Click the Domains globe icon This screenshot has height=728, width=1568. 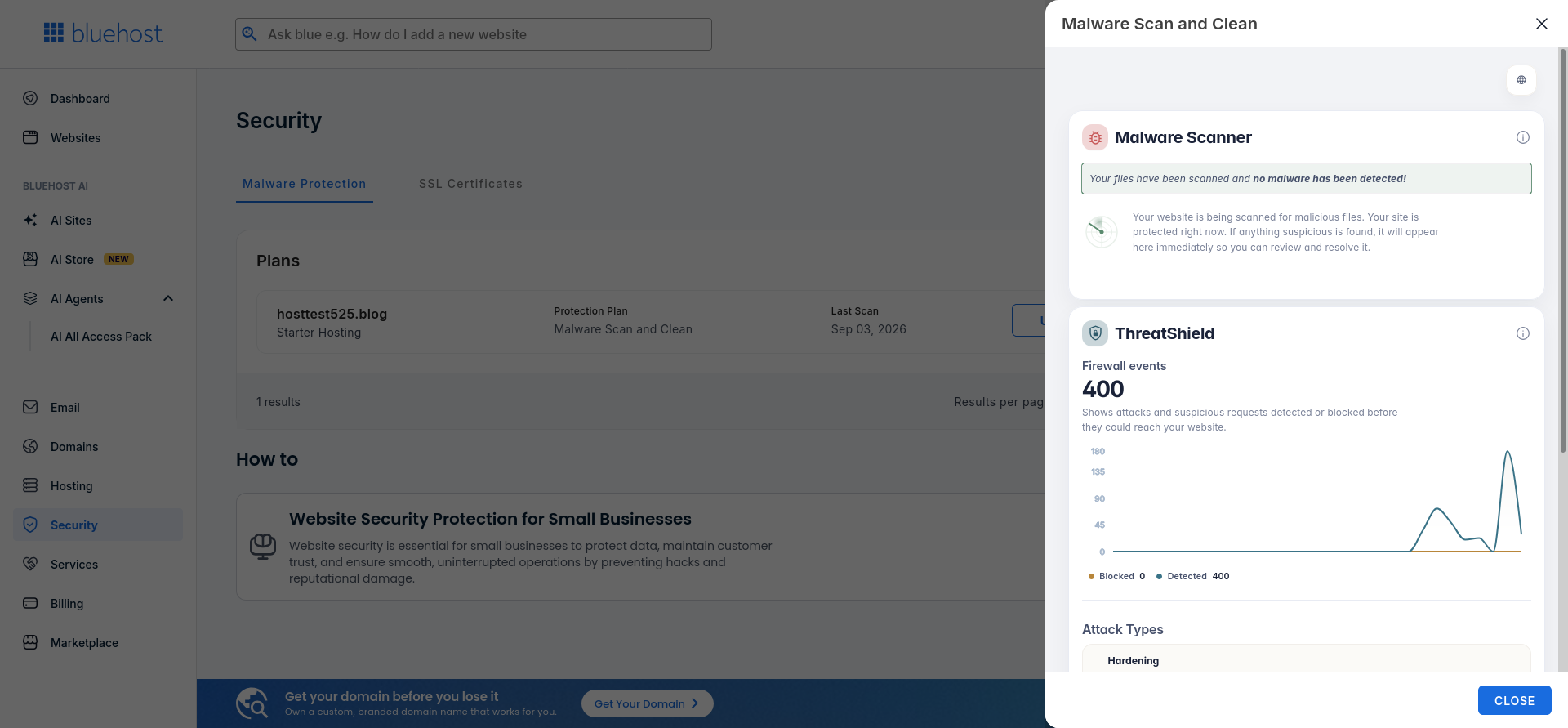pyautogui.click(x=30, y=446)
